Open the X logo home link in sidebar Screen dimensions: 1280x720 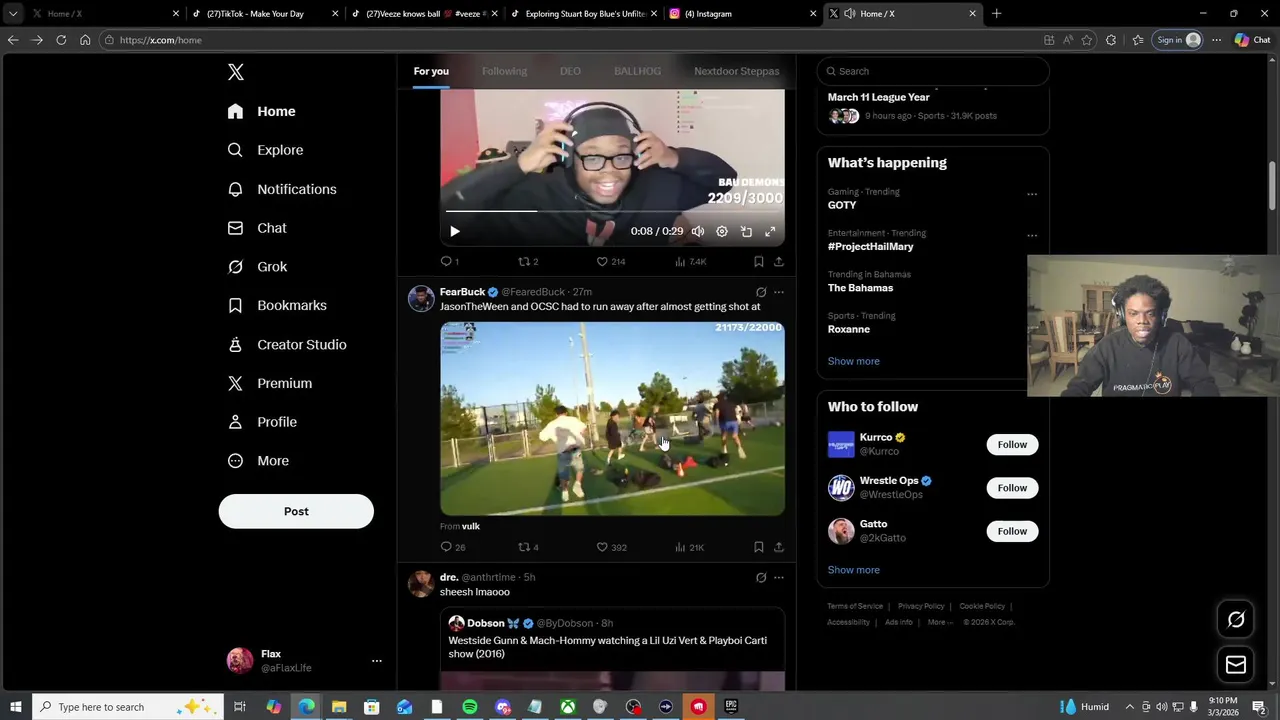[x=236, y=72]
